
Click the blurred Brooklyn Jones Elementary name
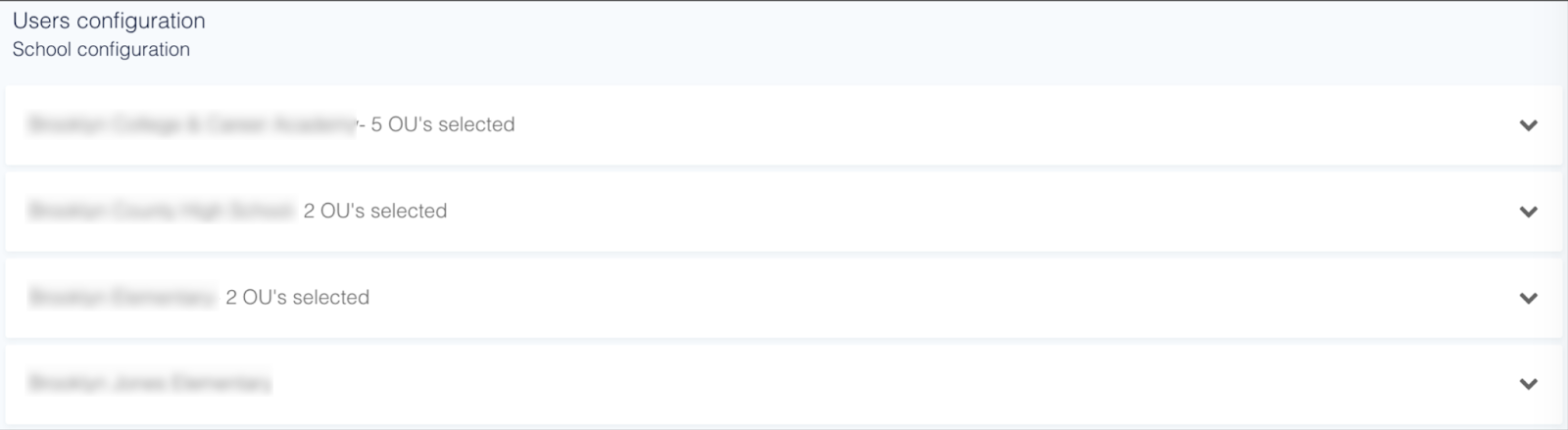coord(149,384)
